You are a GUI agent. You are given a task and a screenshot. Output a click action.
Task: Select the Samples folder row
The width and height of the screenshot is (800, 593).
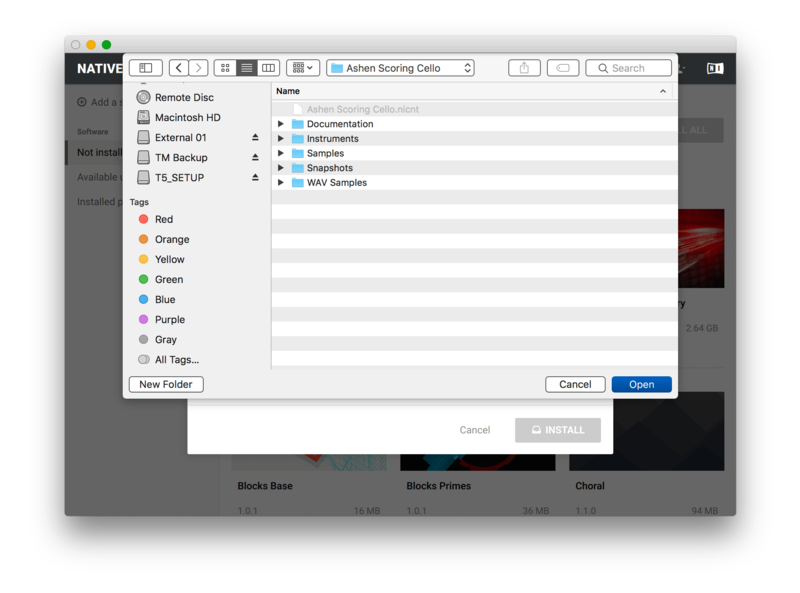pos(474,153)
